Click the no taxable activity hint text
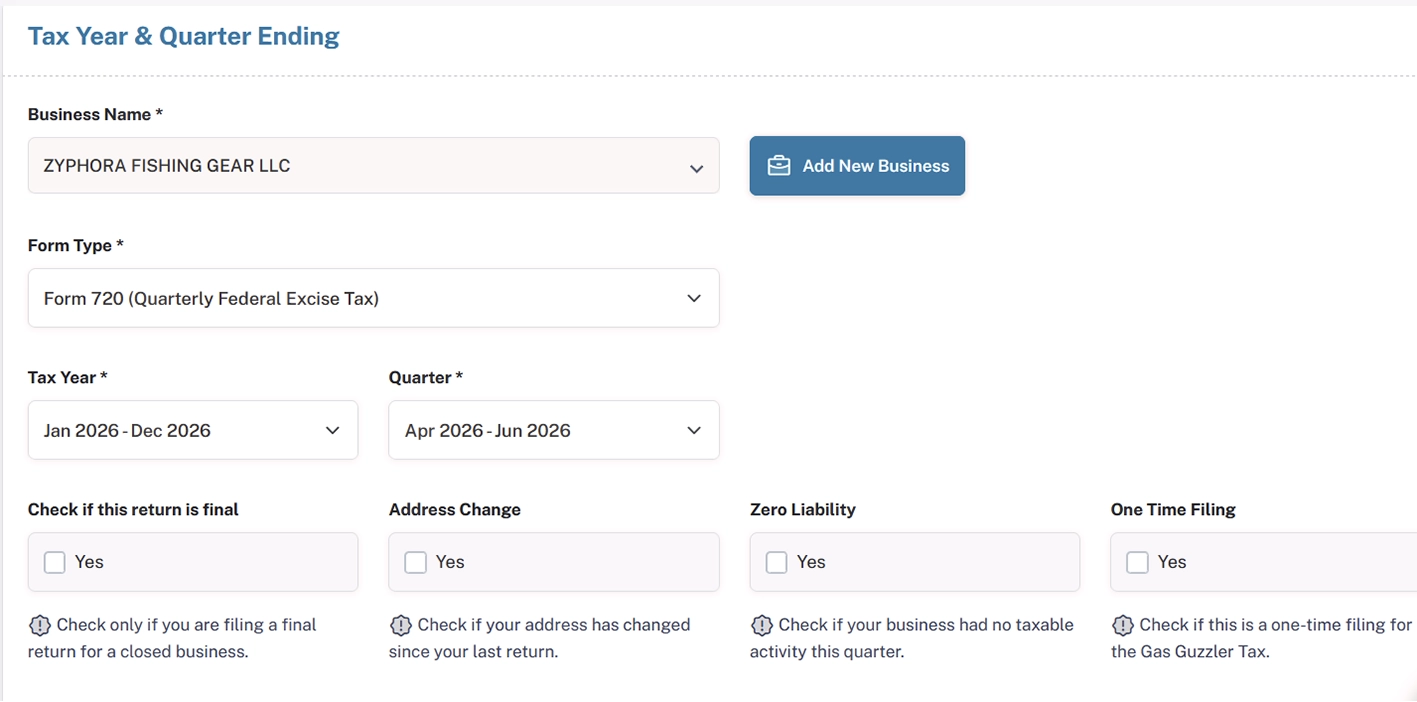Image resolution: width=1417 pixels, height=702 pixels. point(912,638)
